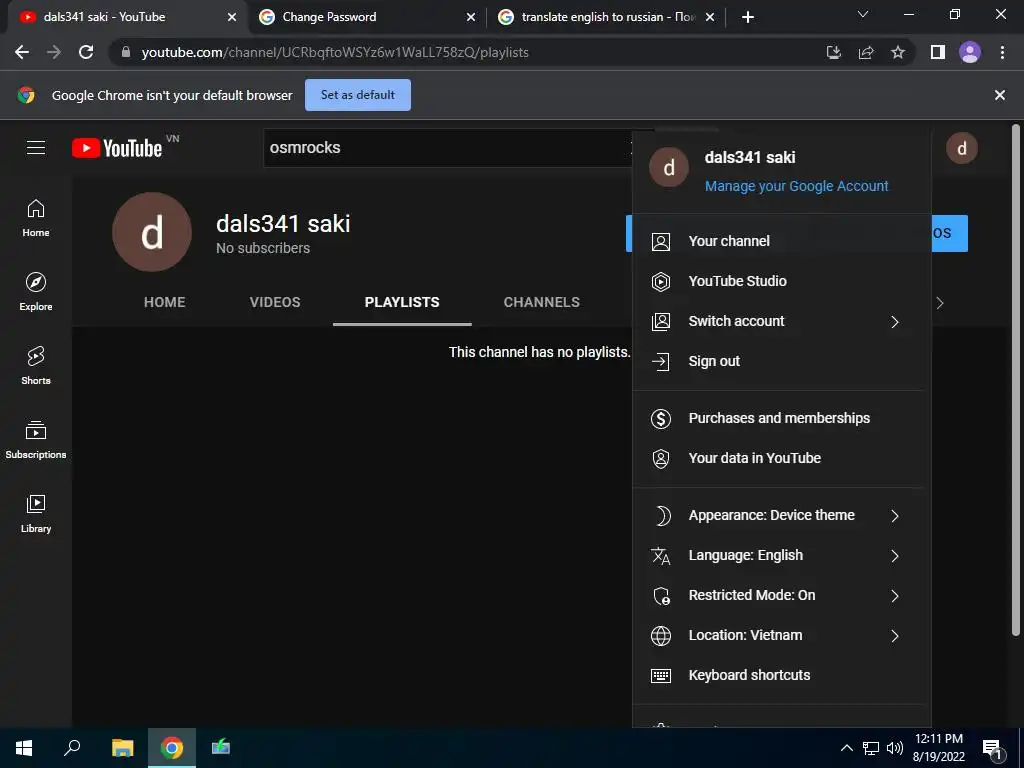The height and width of the screenshot is (768, 1024).
Task: Open Shorts in the sidebar
Action: [x=36, y=366]
